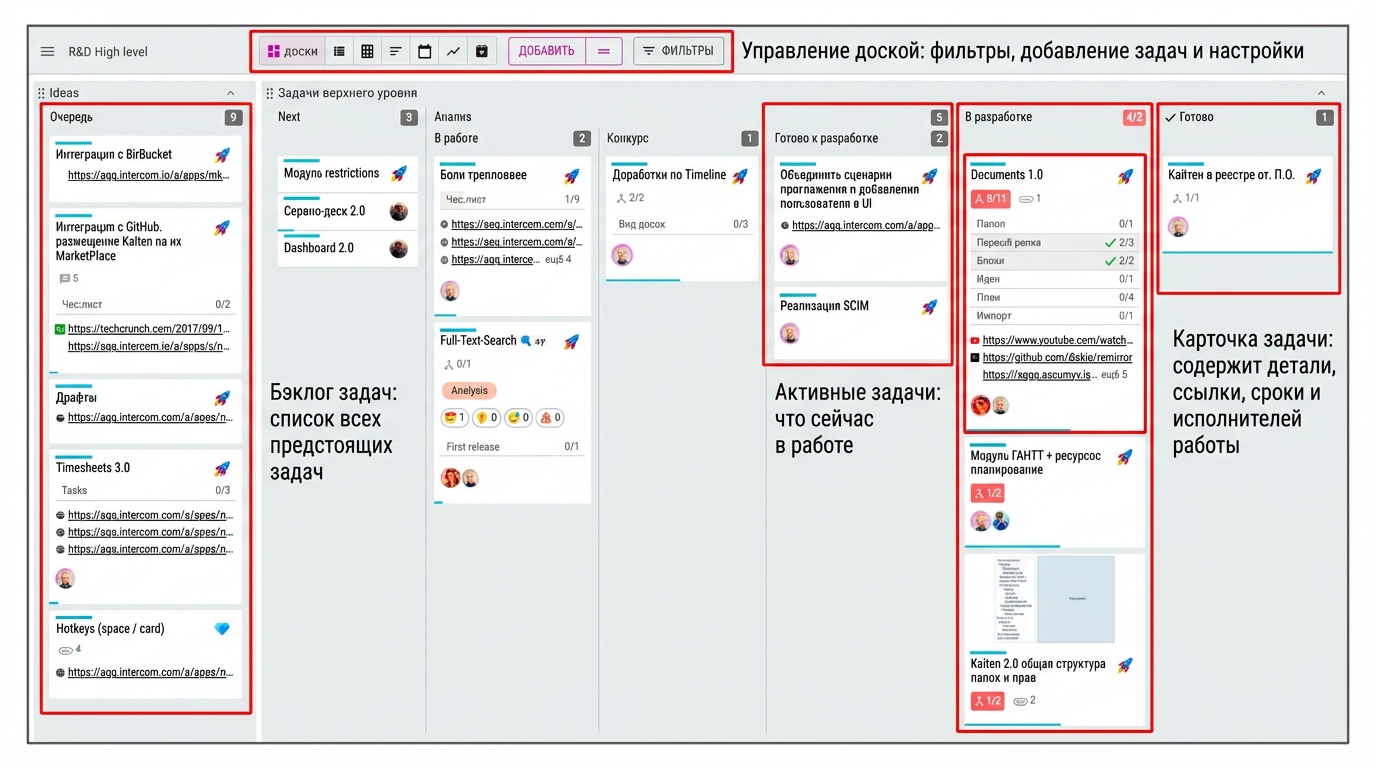Click the rocket icon on Реализация SCIM card
The width and height of the screenshot is (1376, 768).
(929, 307)
